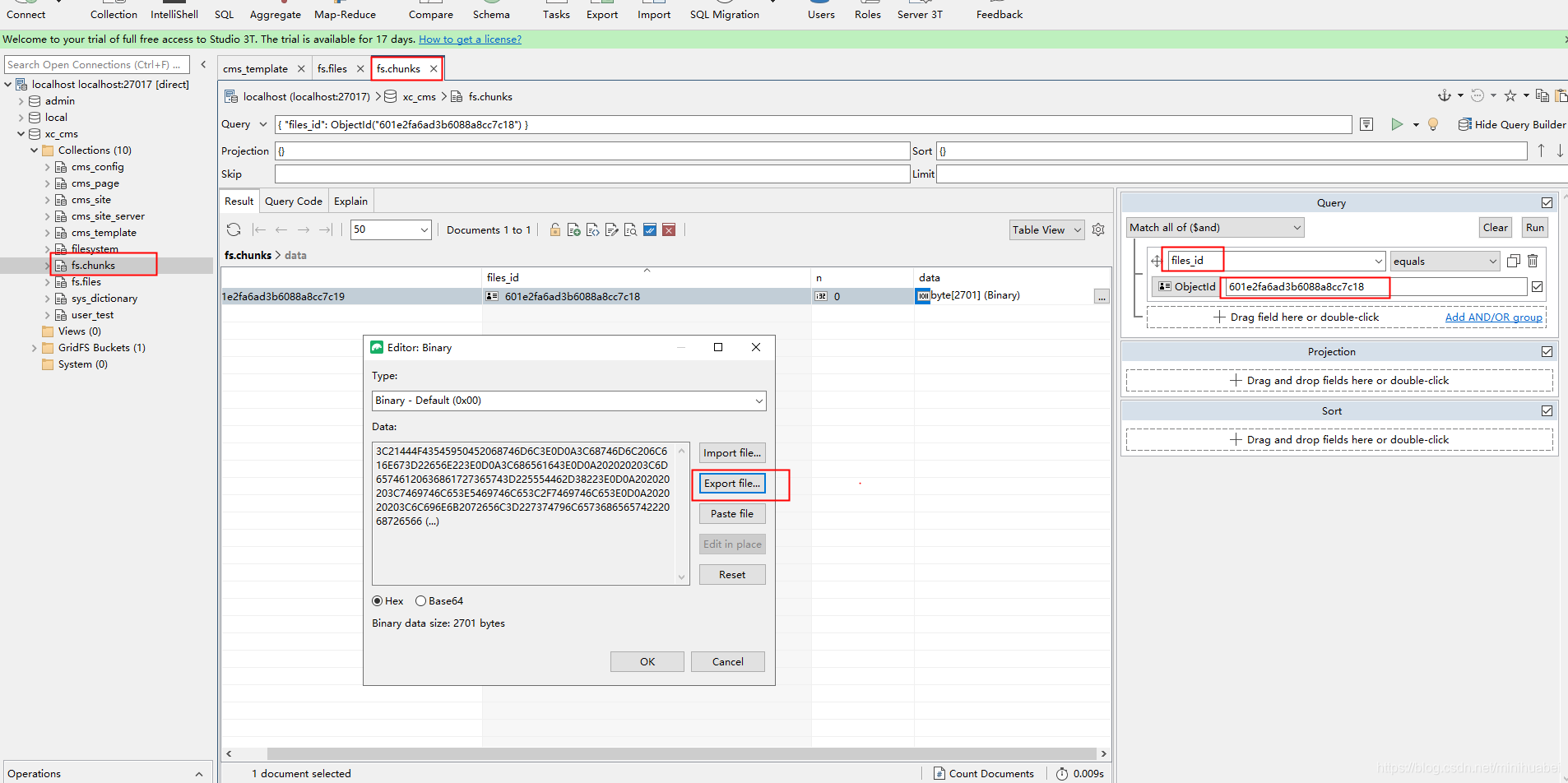Toggle the Query section checkbox
This screenshot has width=1568, height=783.
(1547, 202)
